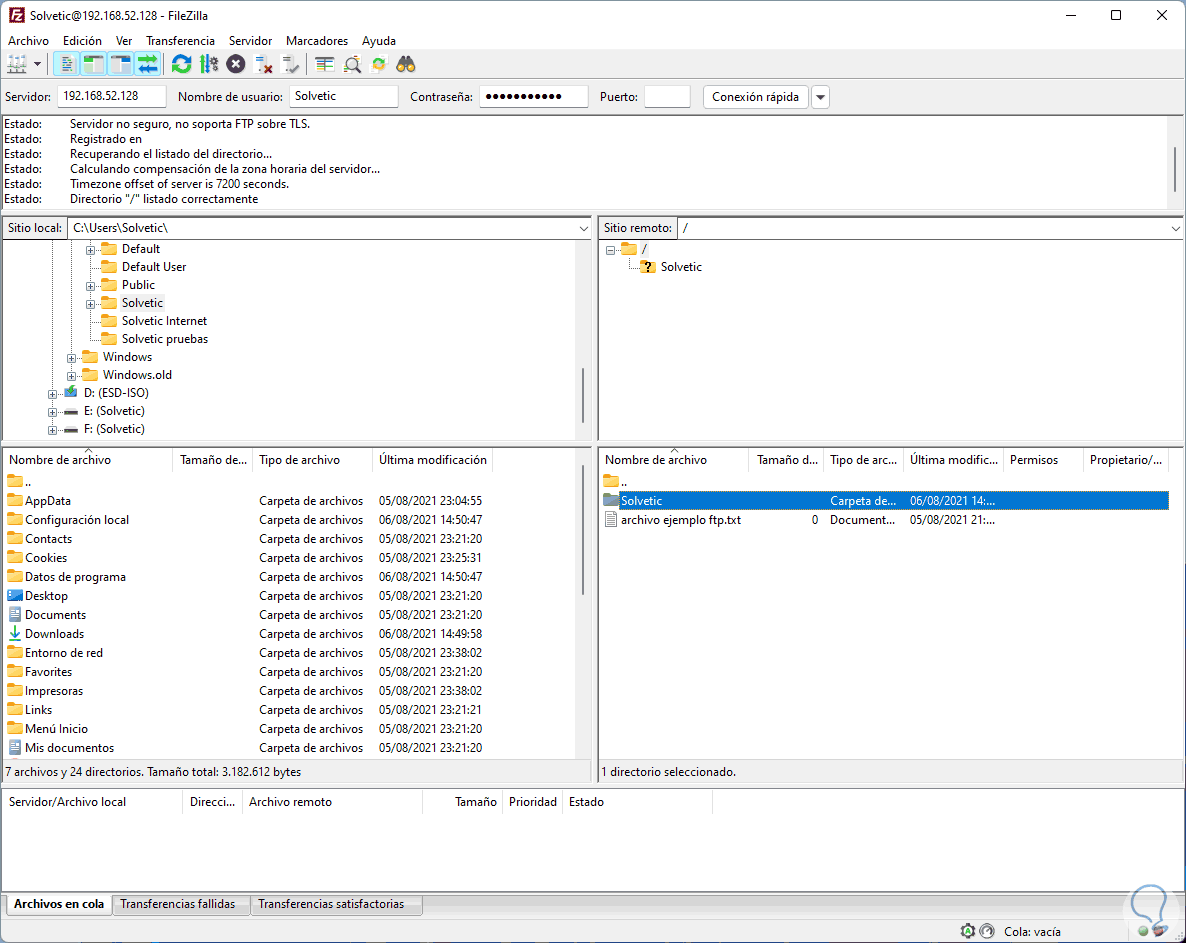Open the Archivo menu
Viewport: 1186px width, 943px height.
click(28, 41)
